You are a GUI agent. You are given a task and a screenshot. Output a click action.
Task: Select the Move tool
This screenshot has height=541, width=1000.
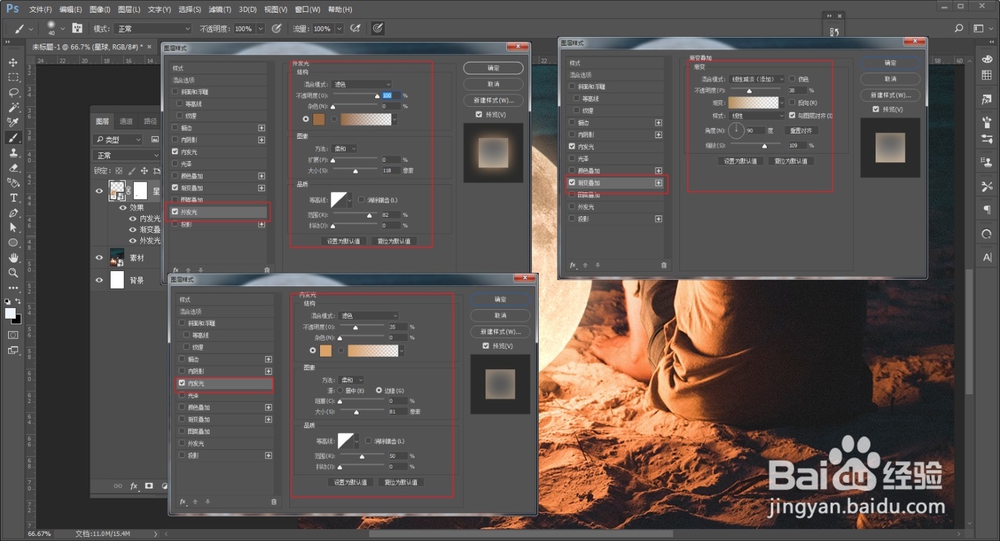[x=13, y=63]
